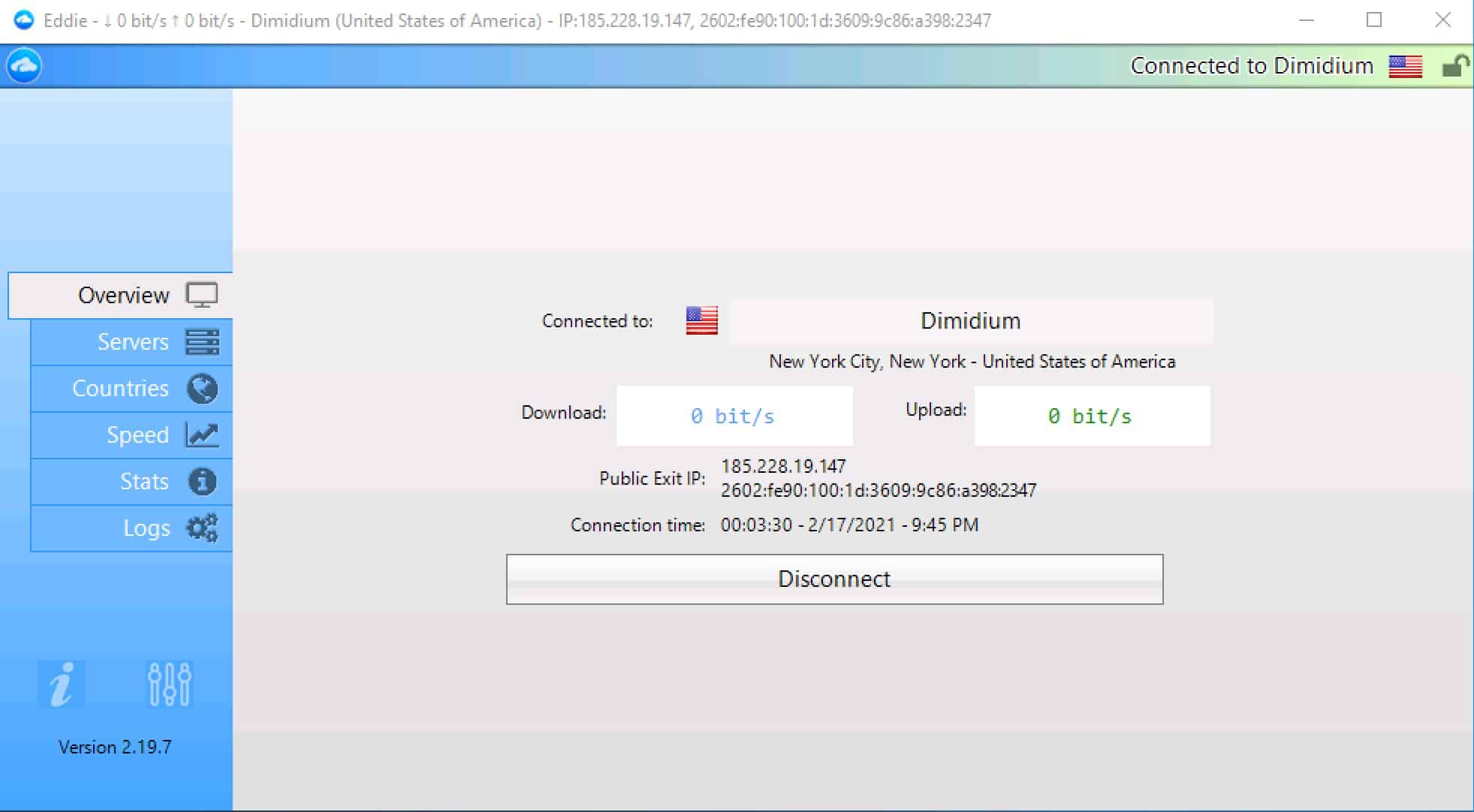Select the Dimidium server name field
The image size is (1474, 812).
pos(970,321)
